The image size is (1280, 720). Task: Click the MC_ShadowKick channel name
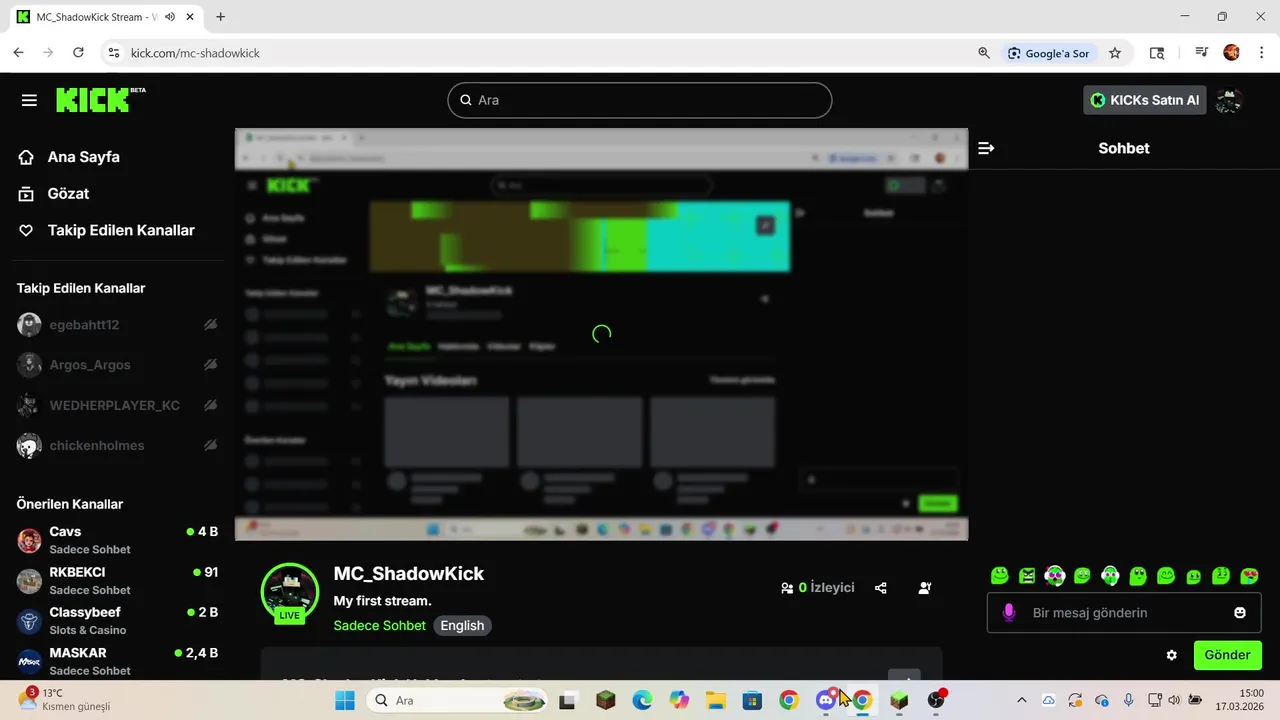(x=409, y=574)
